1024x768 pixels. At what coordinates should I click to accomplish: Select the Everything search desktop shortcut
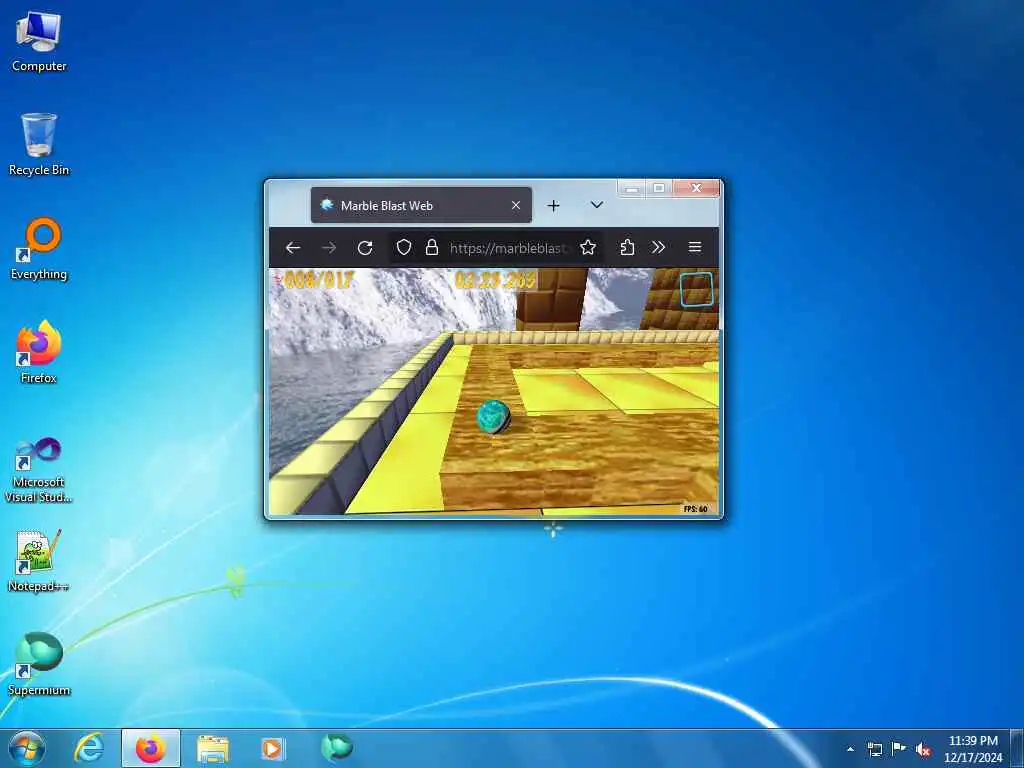[x=39, y=249]
